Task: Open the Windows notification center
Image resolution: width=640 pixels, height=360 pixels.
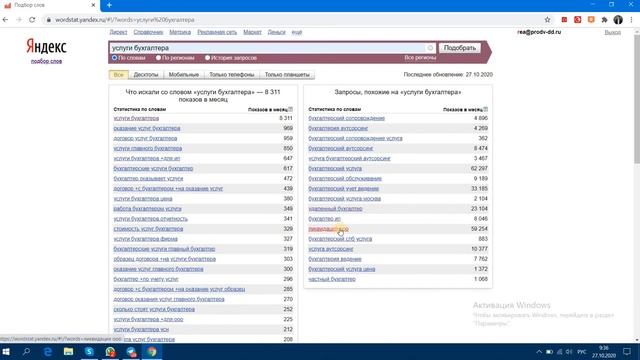Action: tap(627, 352)
